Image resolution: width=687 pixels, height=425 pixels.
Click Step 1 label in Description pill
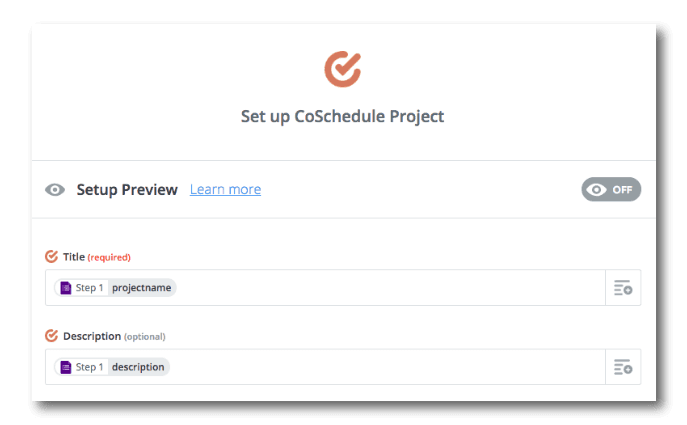[89, 367]
